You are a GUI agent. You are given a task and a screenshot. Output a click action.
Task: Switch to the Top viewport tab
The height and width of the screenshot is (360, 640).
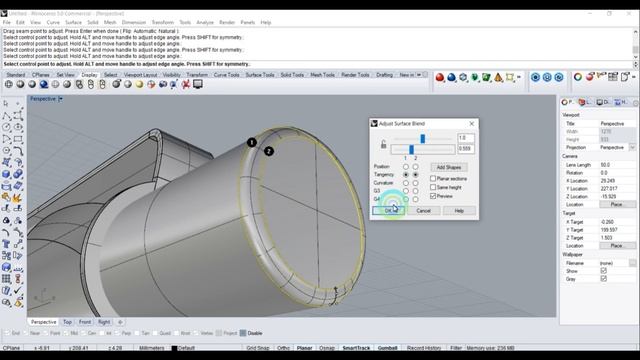click(67, 322)
